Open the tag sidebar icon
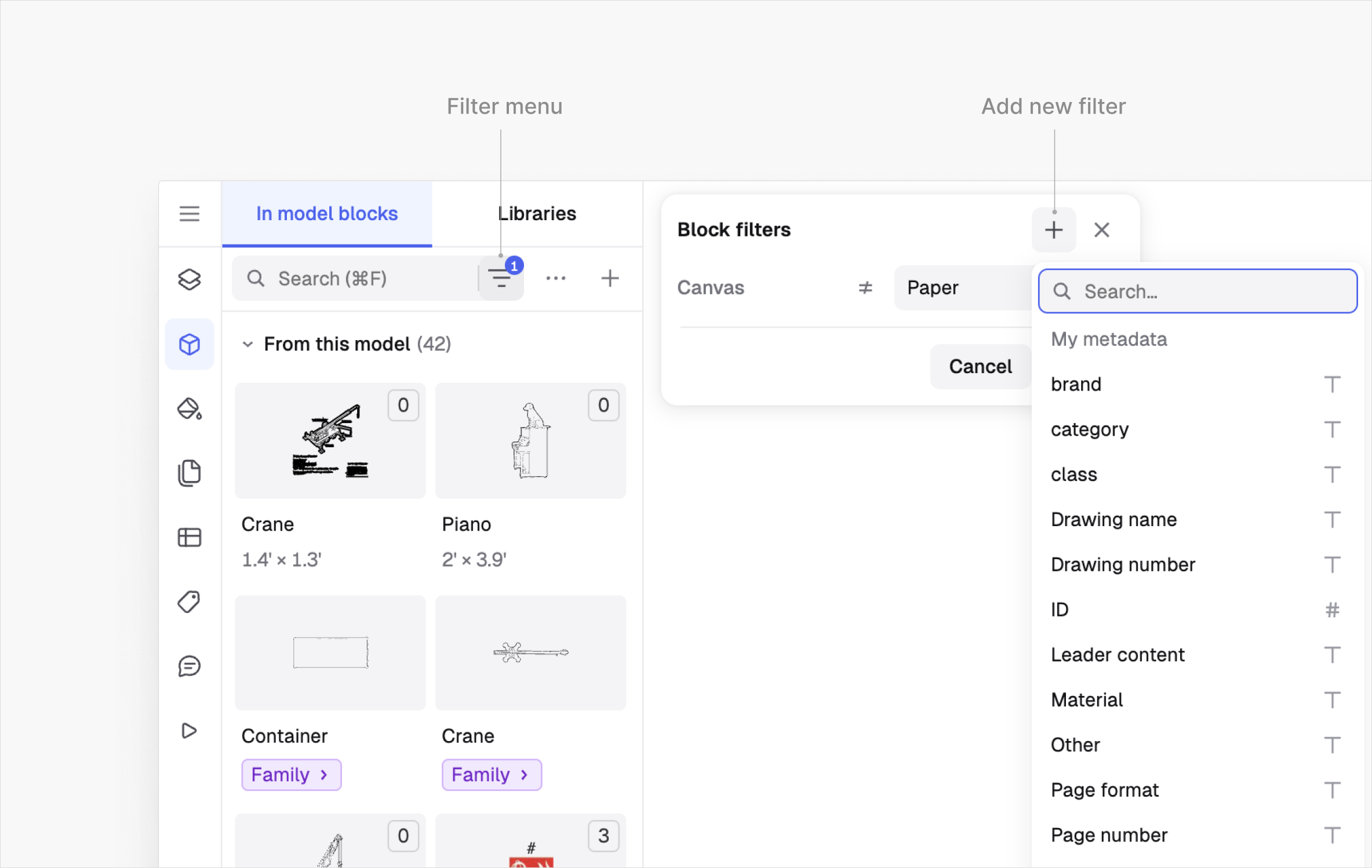 (189, 602)
